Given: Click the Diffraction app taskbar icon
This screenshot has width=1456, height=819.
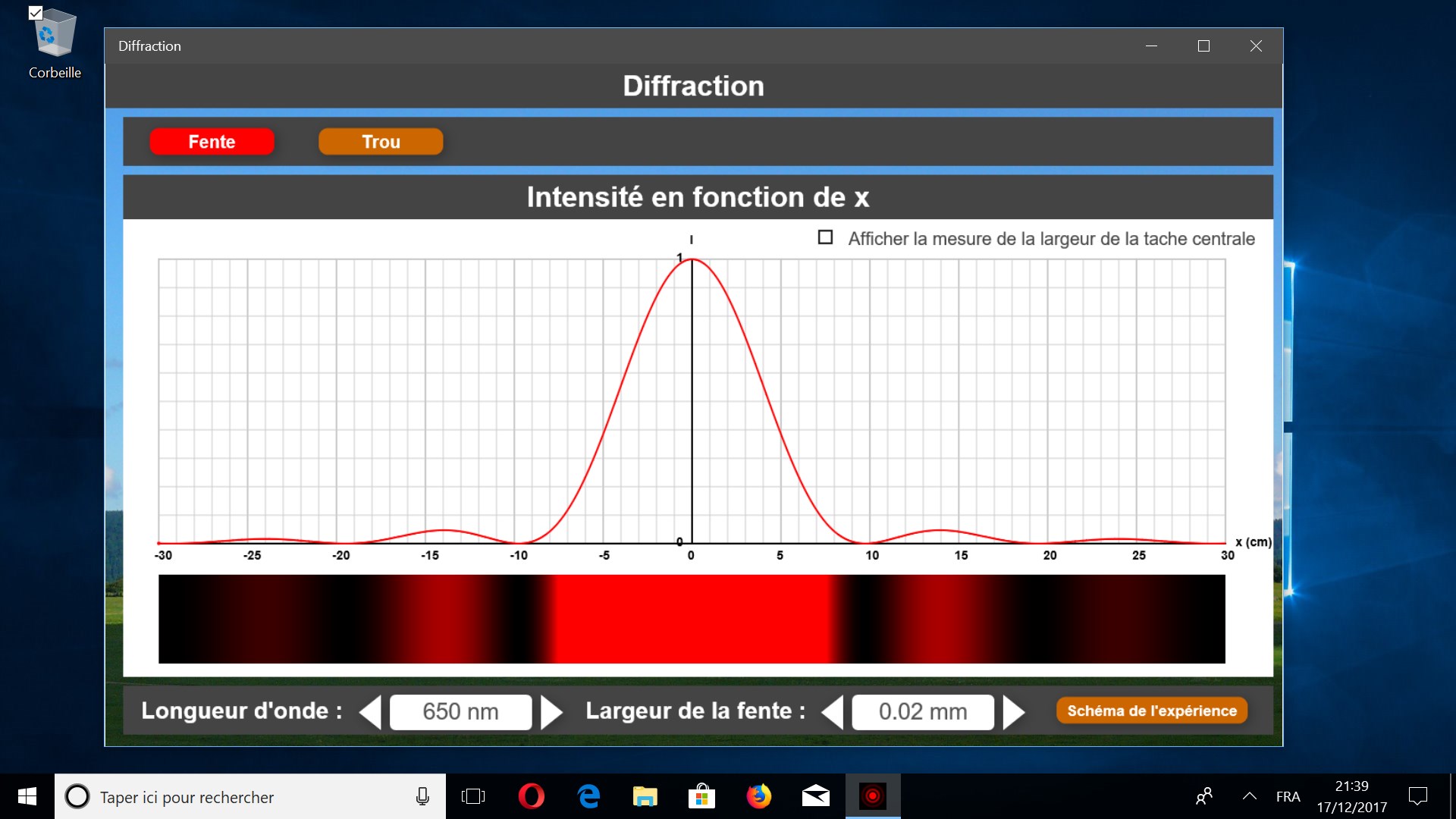Looking at the screenshot, I should [x=872, y=796].
